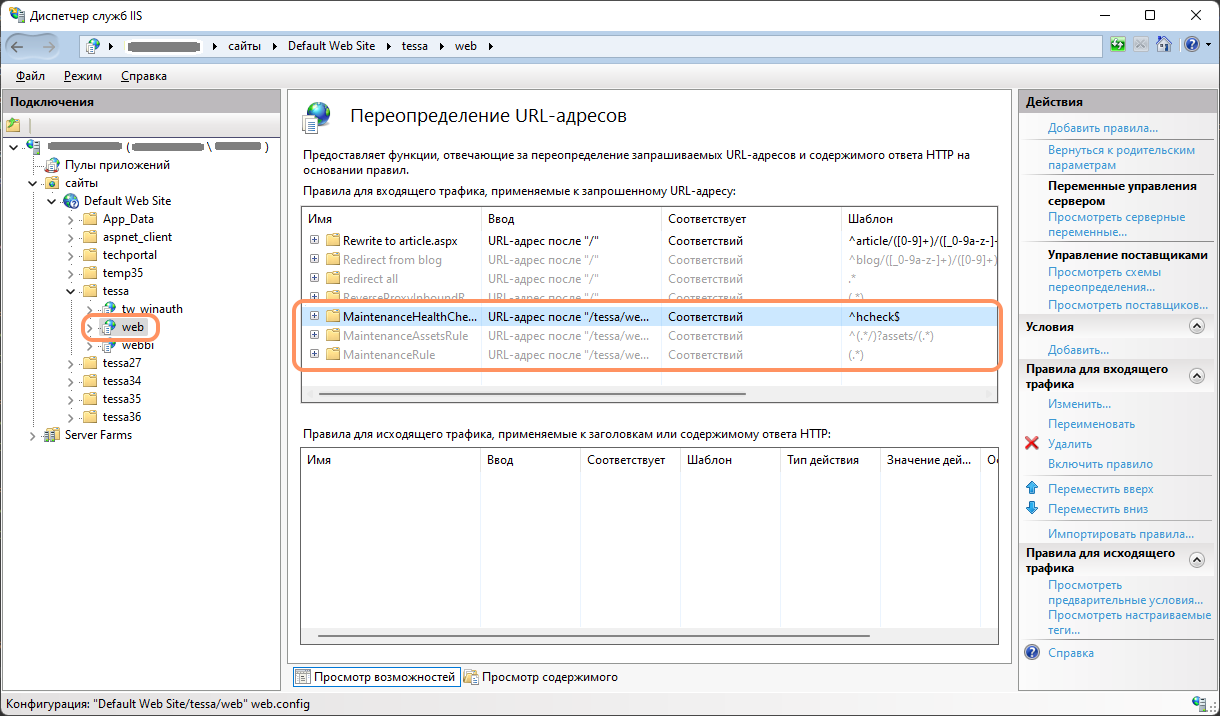Click the Move Down arrow icon
1220x716 pixels.
point(1032,509)
